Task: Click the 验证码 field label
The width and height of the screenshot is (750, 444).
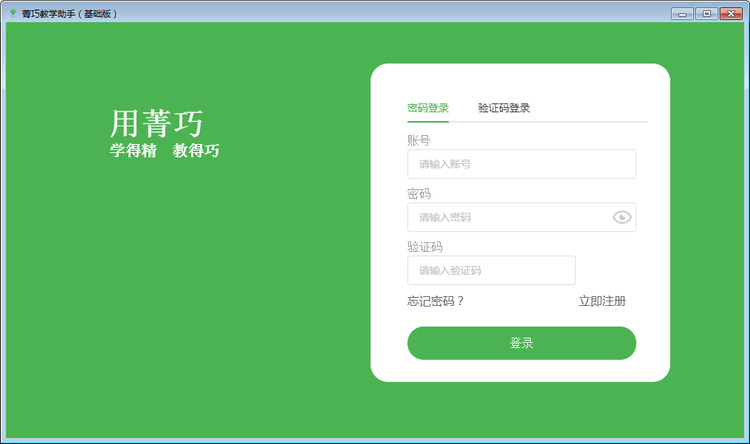Action: tap(425, 247)
